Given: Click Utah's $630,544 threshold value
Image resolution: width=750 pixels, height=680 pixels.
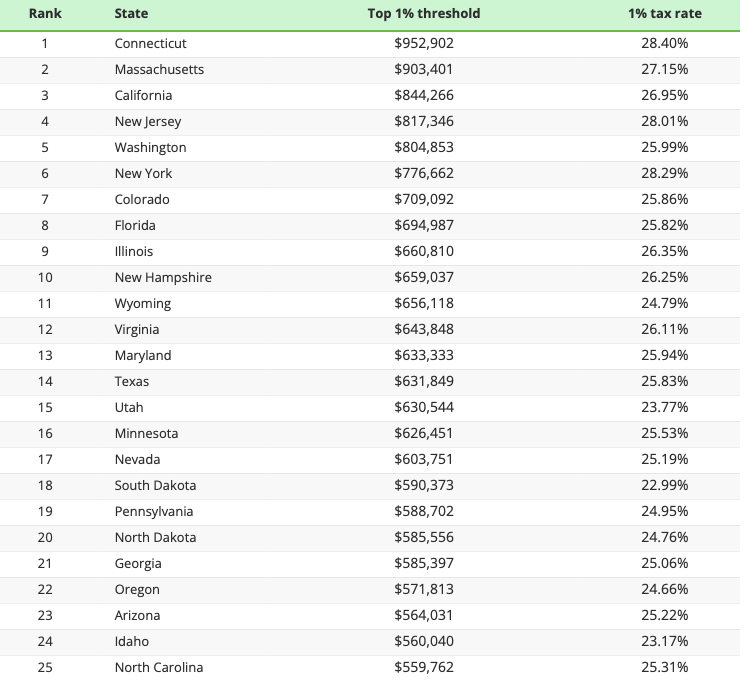Looking at the screenshot, I should [x=423, y=408].
